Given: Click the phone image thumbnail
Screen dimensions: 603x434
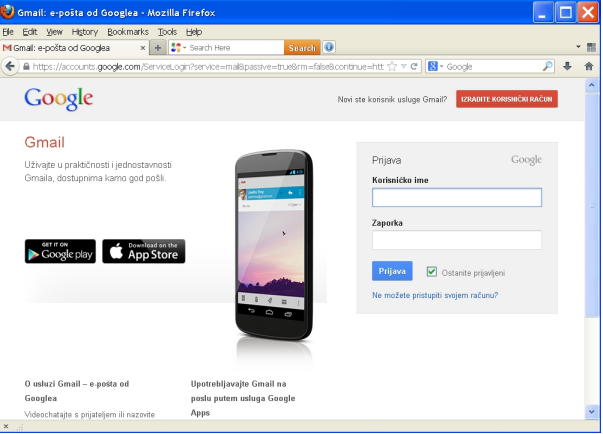Looking at the screenshot, I should point(273,244).
